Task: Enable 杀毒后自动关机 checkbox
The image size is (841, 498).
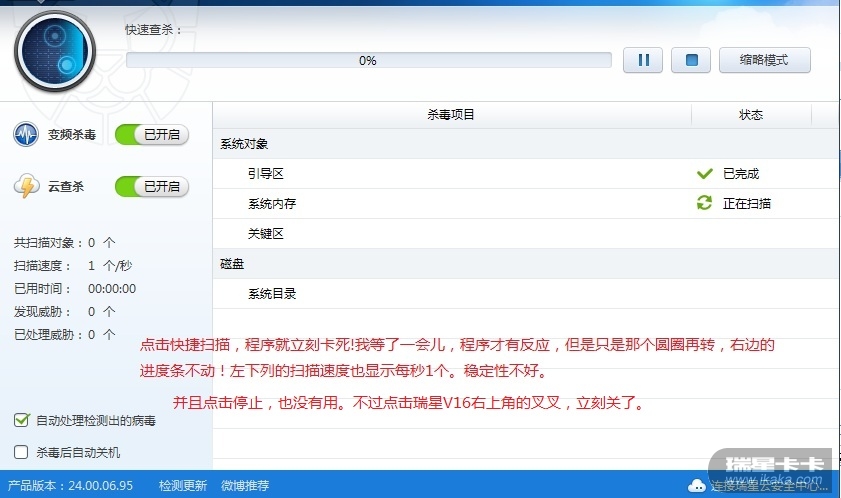Action: click(x=21, y=452)
